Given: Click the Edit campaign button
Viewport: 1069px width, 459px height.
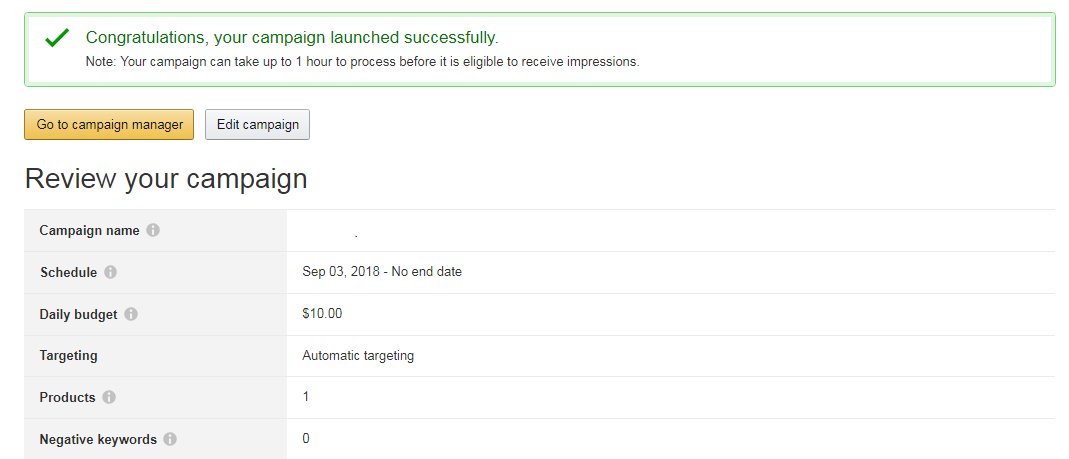Looking at the screenshot, I should click(258, 125).
